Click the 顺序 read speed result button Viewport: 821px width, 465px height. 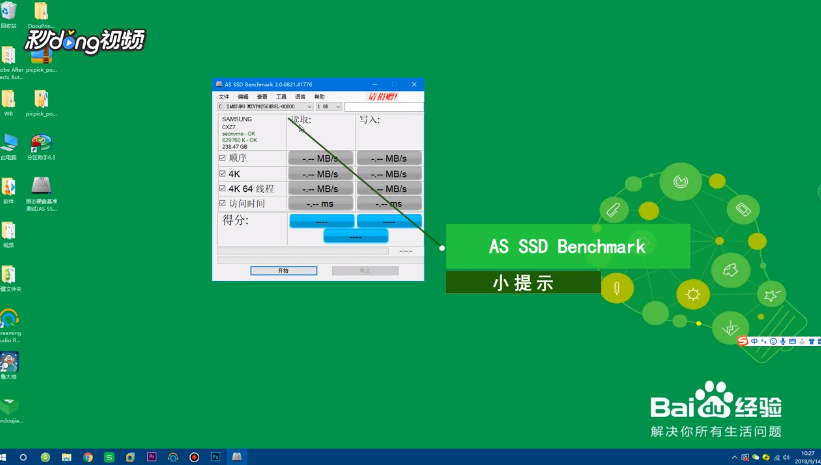321,158
